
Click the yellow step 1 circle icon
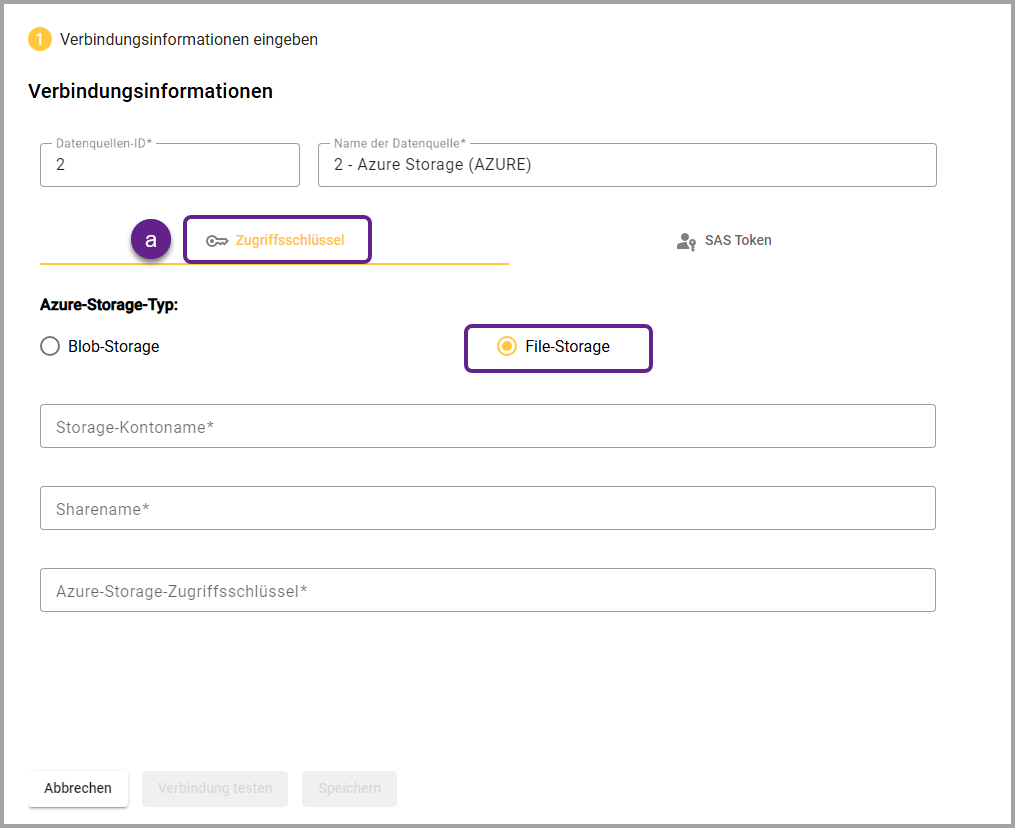tap(40, 40)
